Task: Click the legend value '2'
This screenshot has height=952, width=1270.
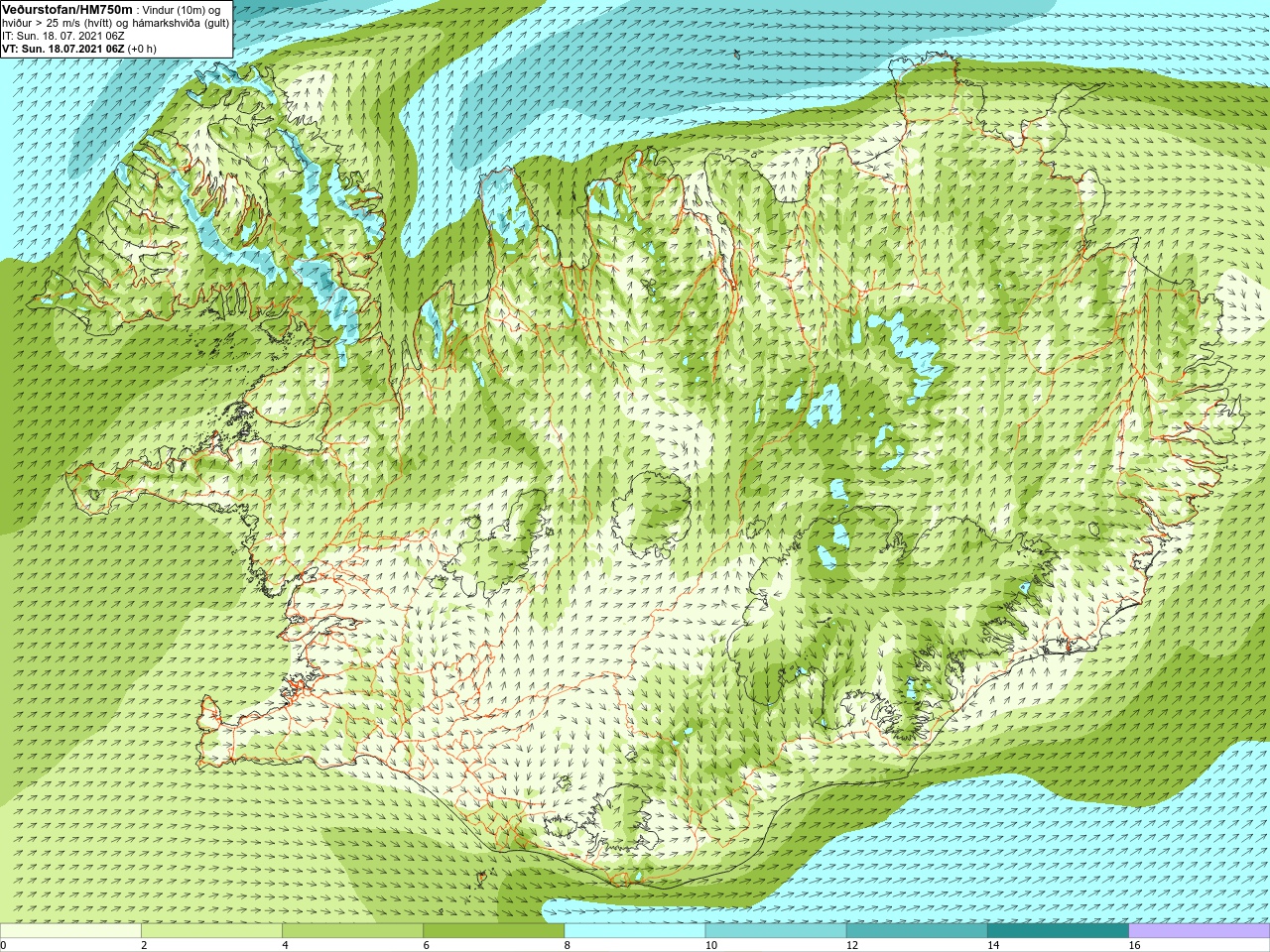Action: pos(144,945)
